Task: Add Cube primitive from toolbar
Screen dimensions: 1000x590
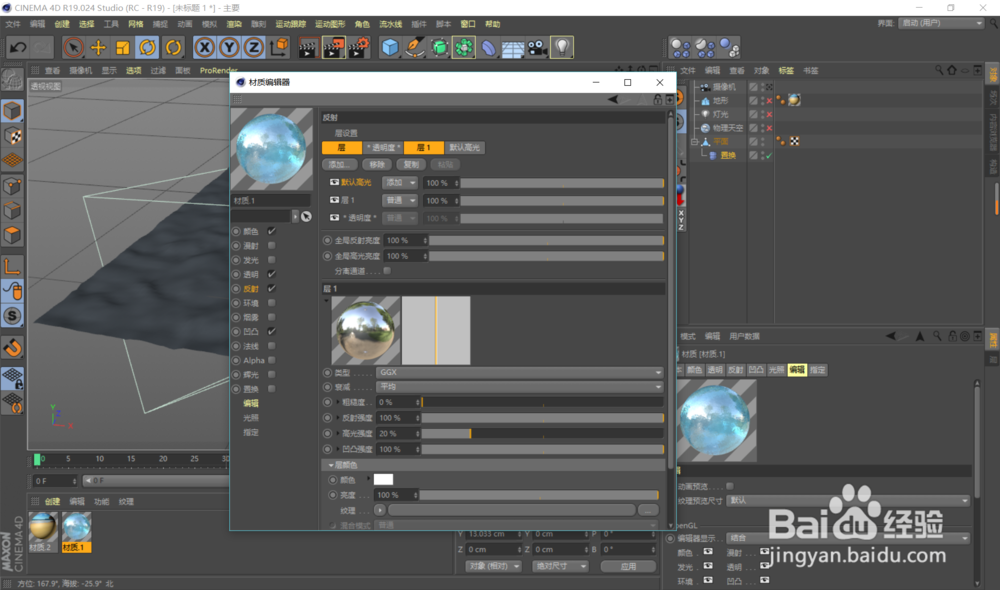Action: click(390, 48)
